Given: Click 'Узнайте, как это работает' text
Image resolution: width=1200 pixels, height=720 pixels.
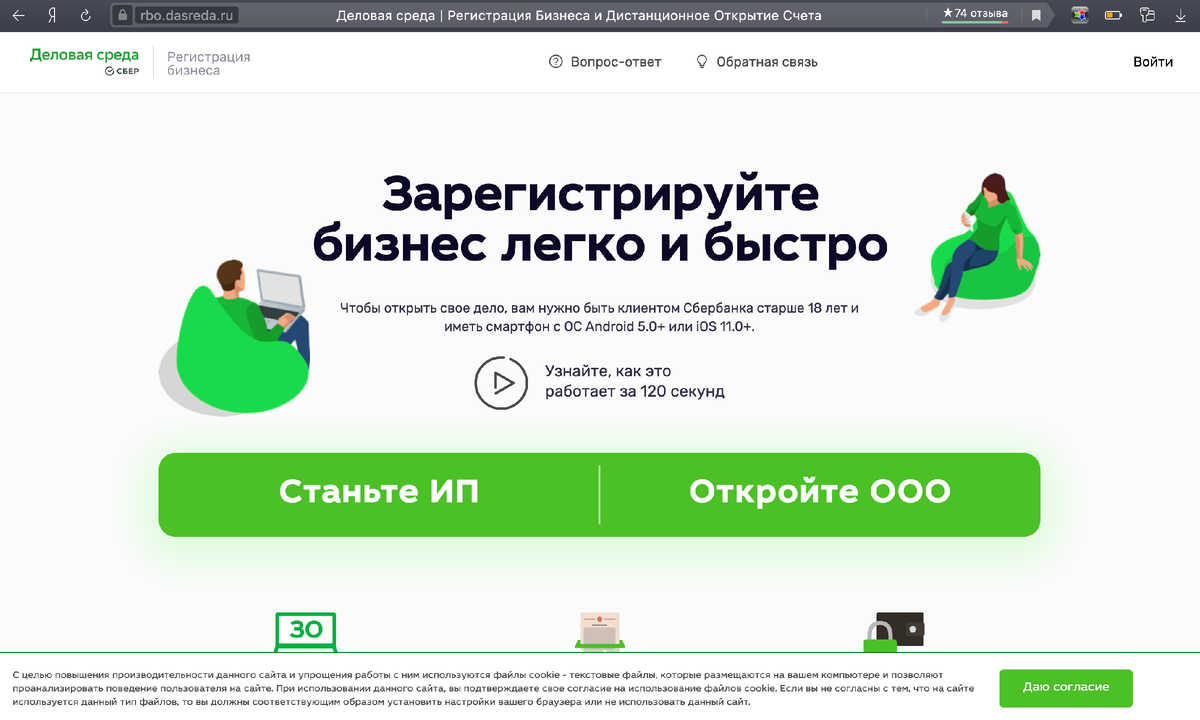Looking at the screenshot, I should coord(634,381).
